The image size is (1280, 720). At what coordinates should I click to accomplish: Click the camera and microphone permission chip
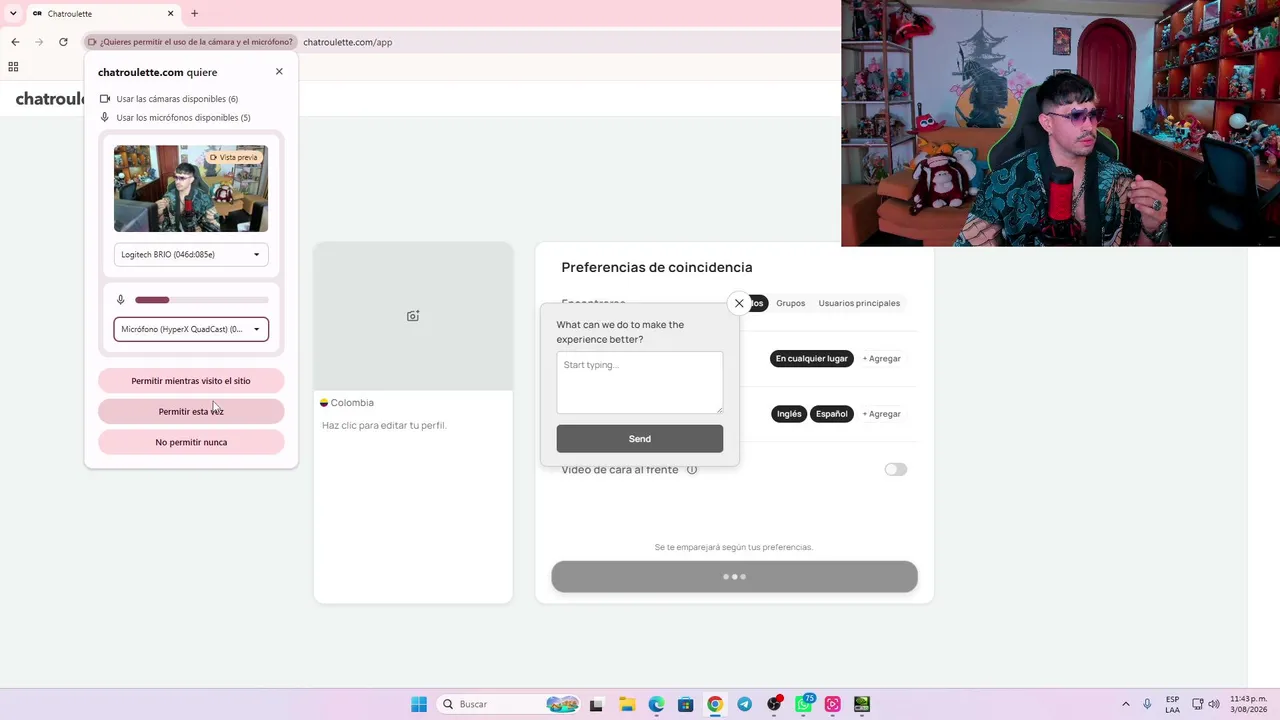tap(190, 42)
